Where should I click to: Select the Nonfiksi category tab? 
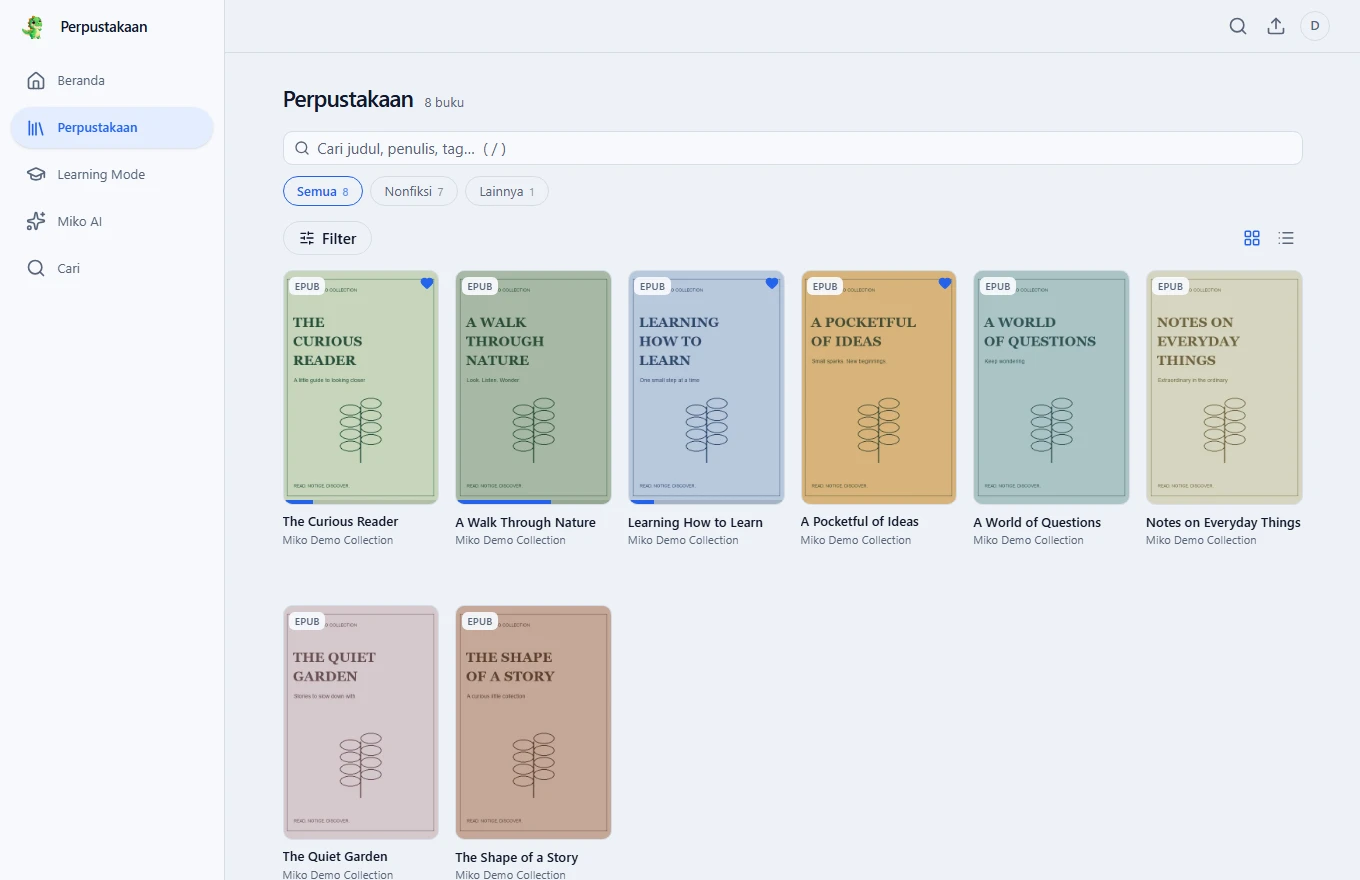414,191
